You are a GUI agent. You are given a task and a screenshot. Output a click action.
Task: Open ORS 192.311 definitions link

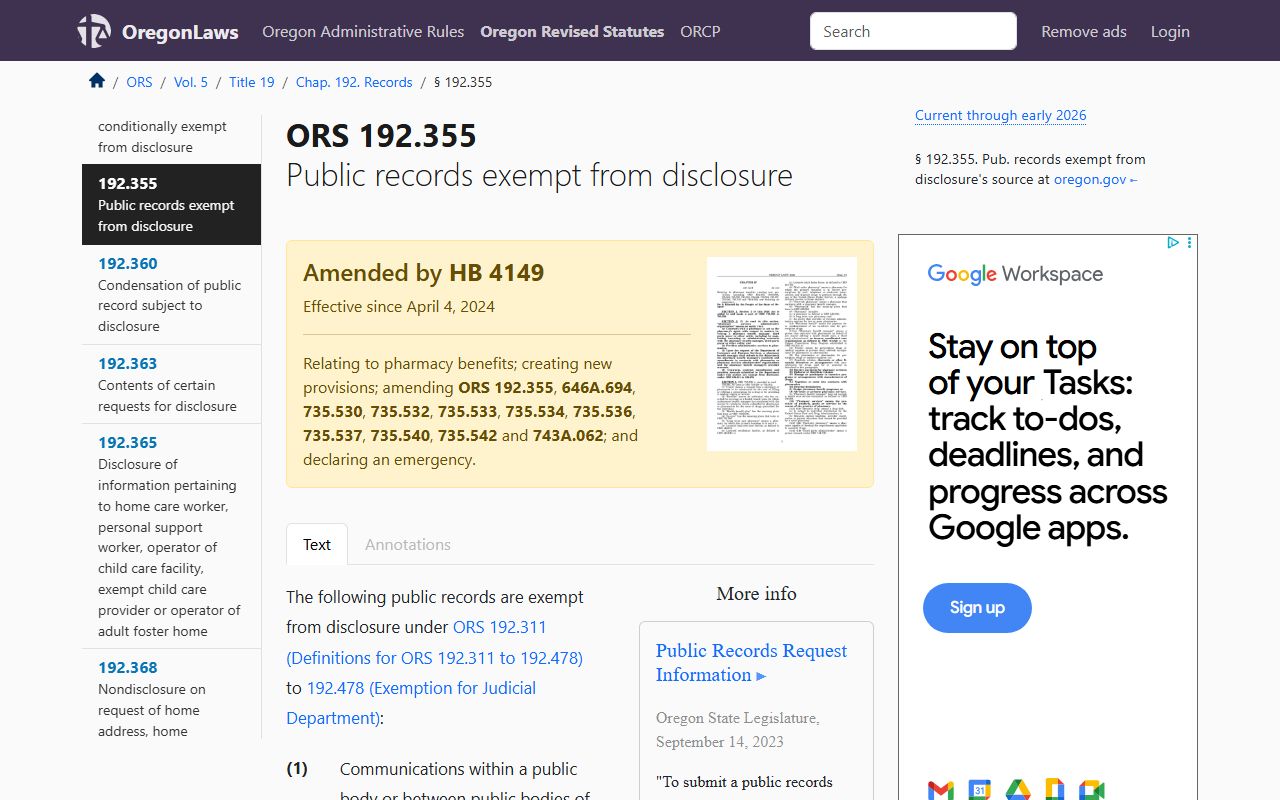point(434,642)
